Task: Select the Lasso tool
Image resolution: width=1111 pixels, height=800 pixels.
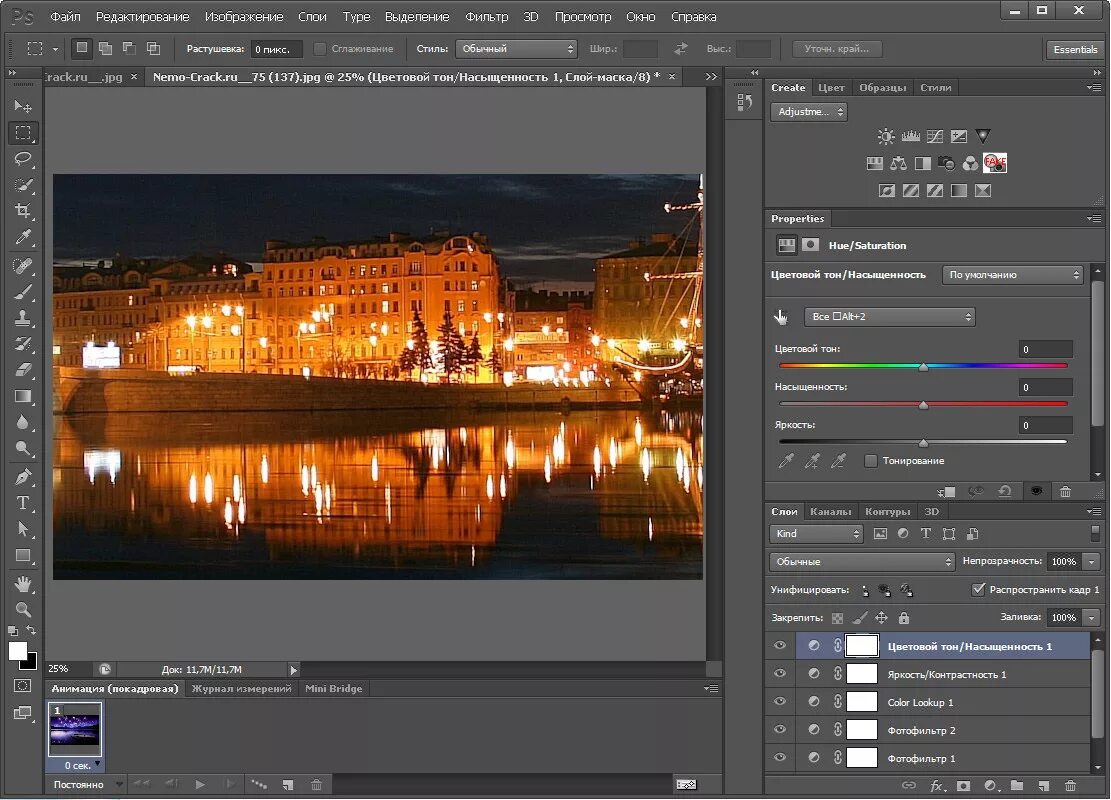Action: (x=24, y=159)
